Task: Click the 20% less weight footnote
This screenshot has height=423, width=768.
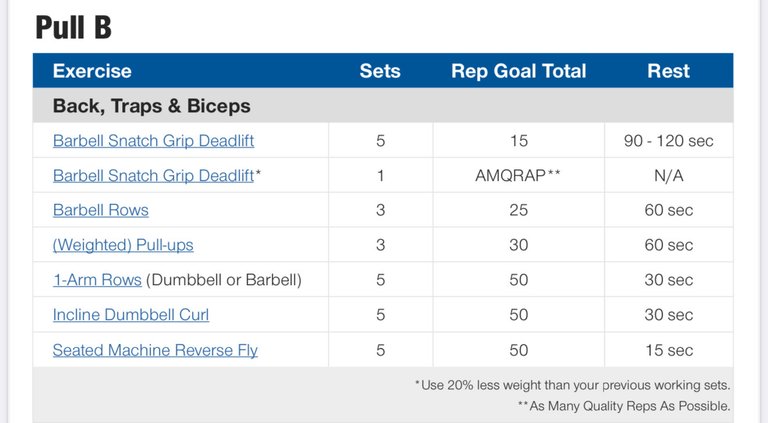Action: 573,385
